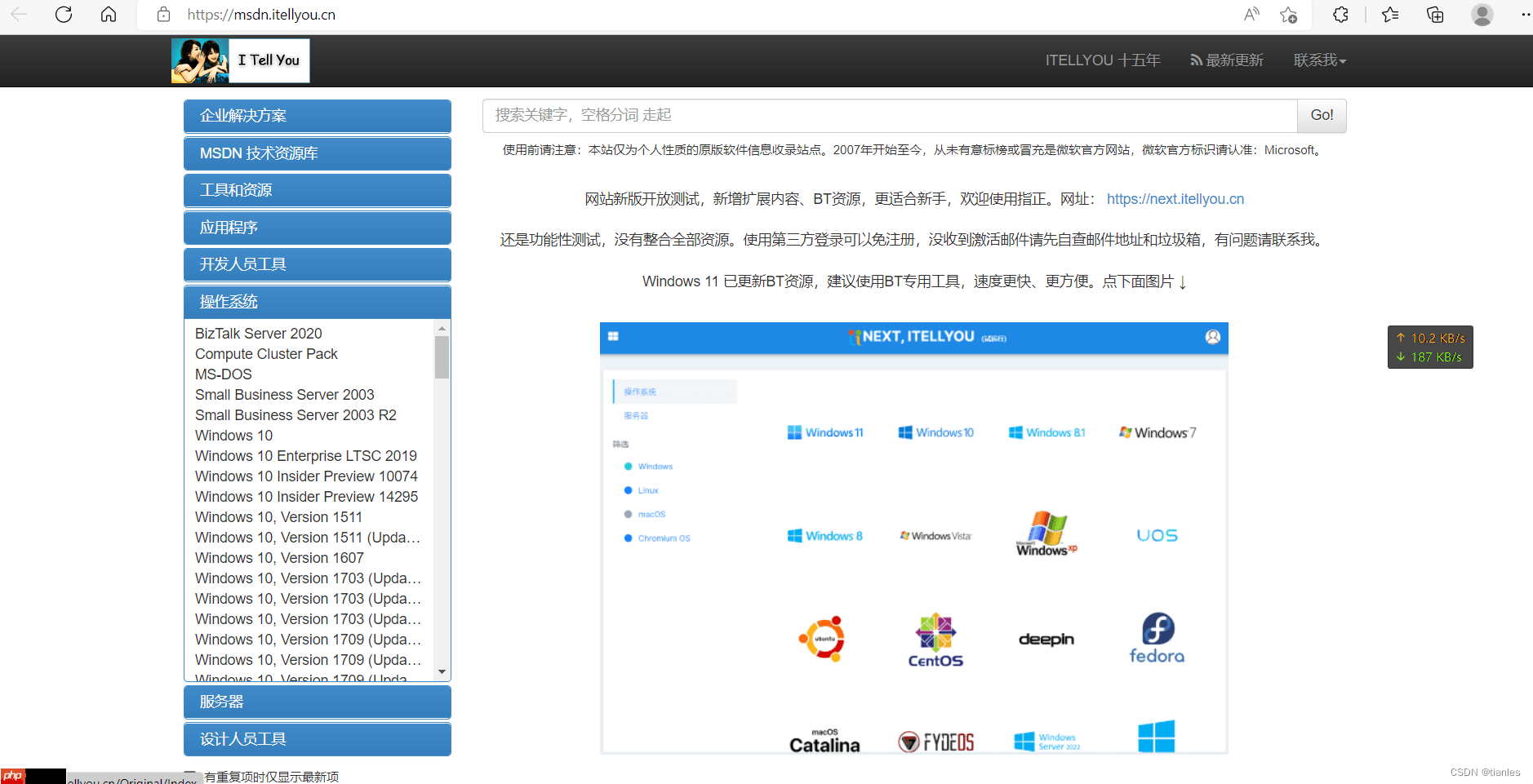Select Windows 10, Version 1607

click(279, 558)
